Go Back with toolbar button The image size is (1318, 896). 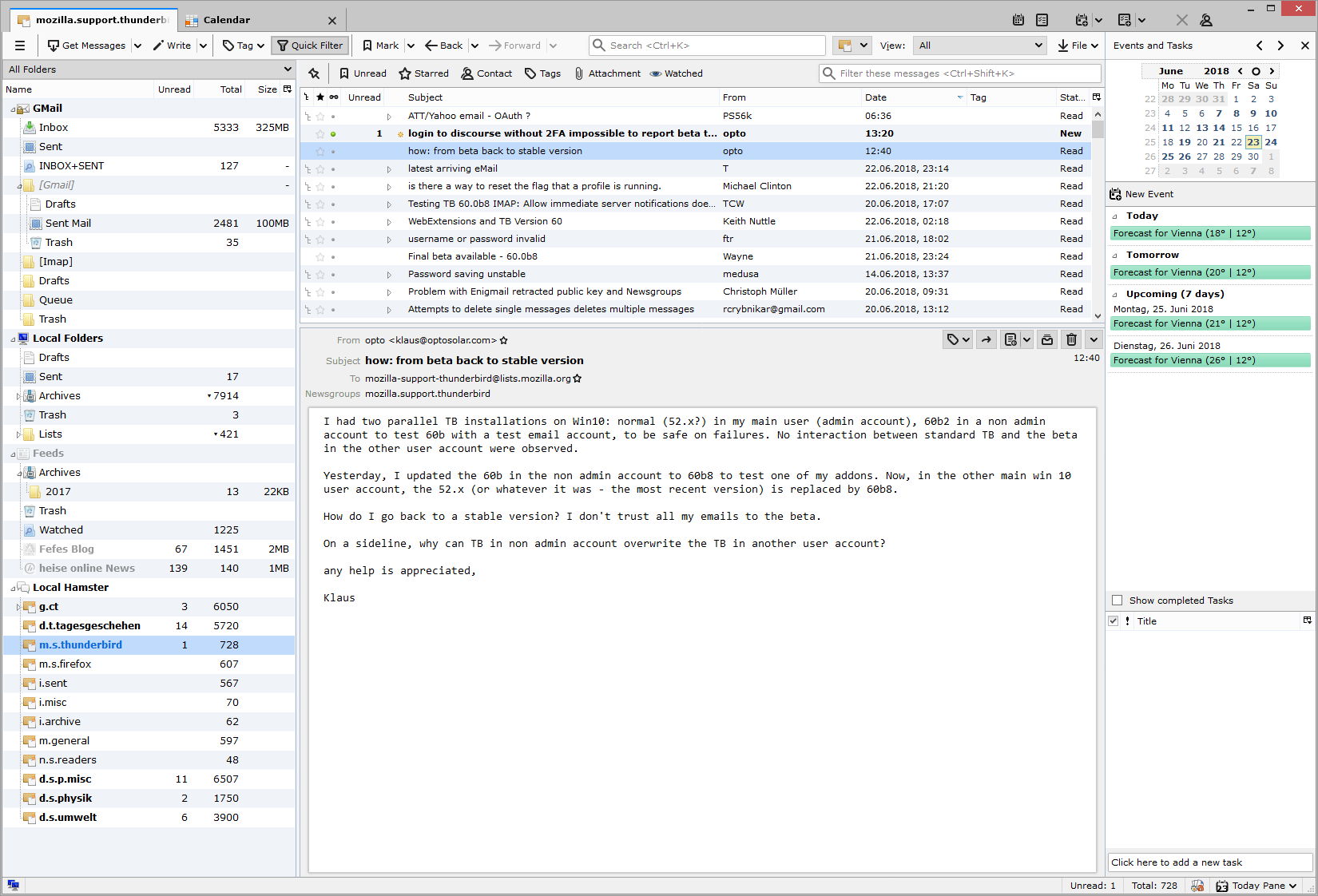coord(444,46)
